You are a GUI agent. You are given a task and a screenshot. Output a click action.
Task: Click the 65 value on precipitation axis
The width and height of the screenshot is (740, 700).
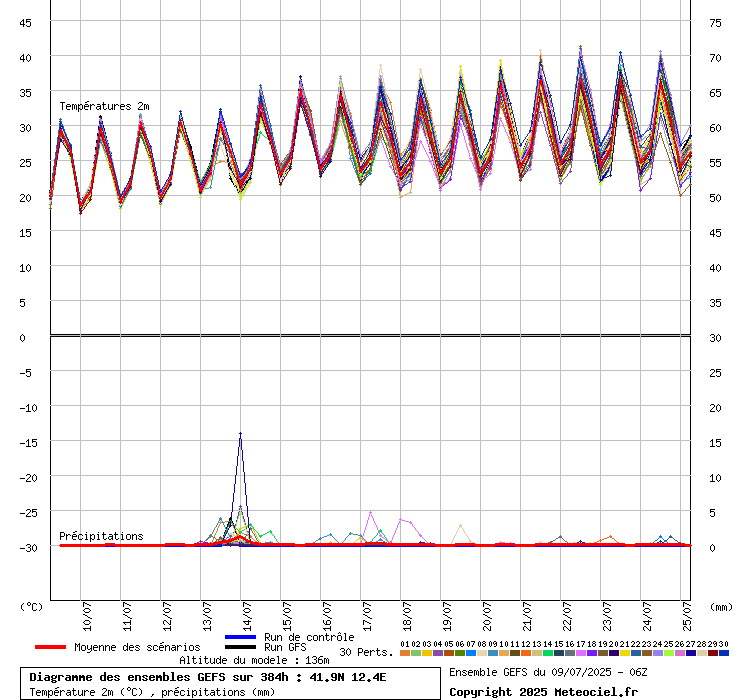pos(715,93)
